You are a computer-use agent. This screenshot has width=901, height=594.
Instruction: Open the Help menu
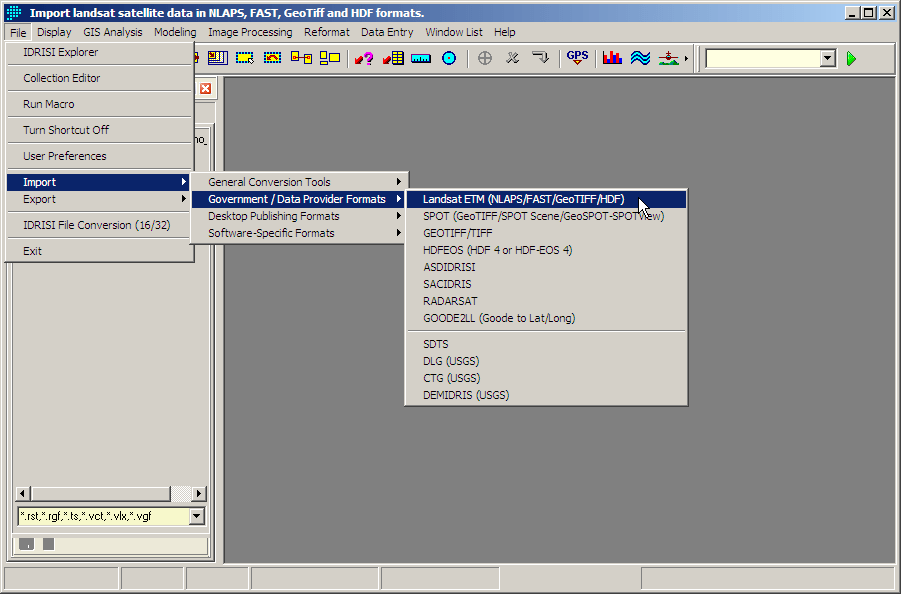pyautogui.click(x=505, y=32)
